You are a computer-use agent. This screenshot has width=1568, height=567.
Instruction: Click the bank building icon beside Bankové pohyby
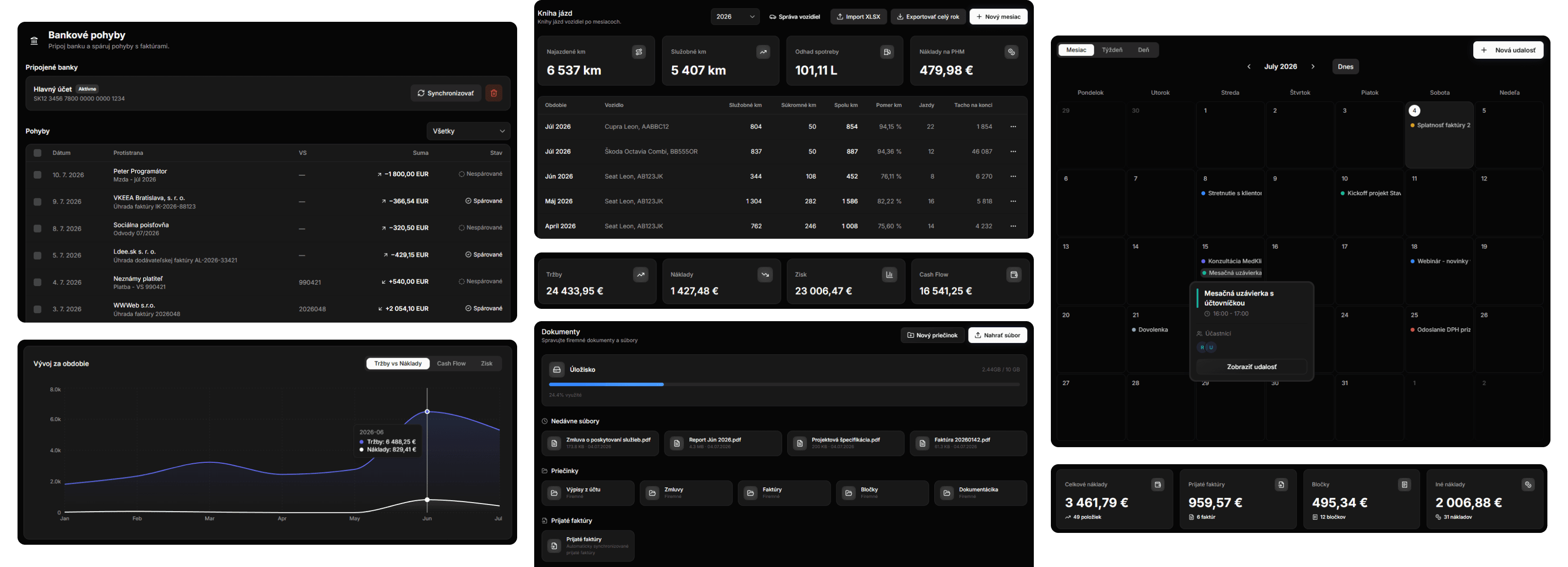(x=34, y=41)
